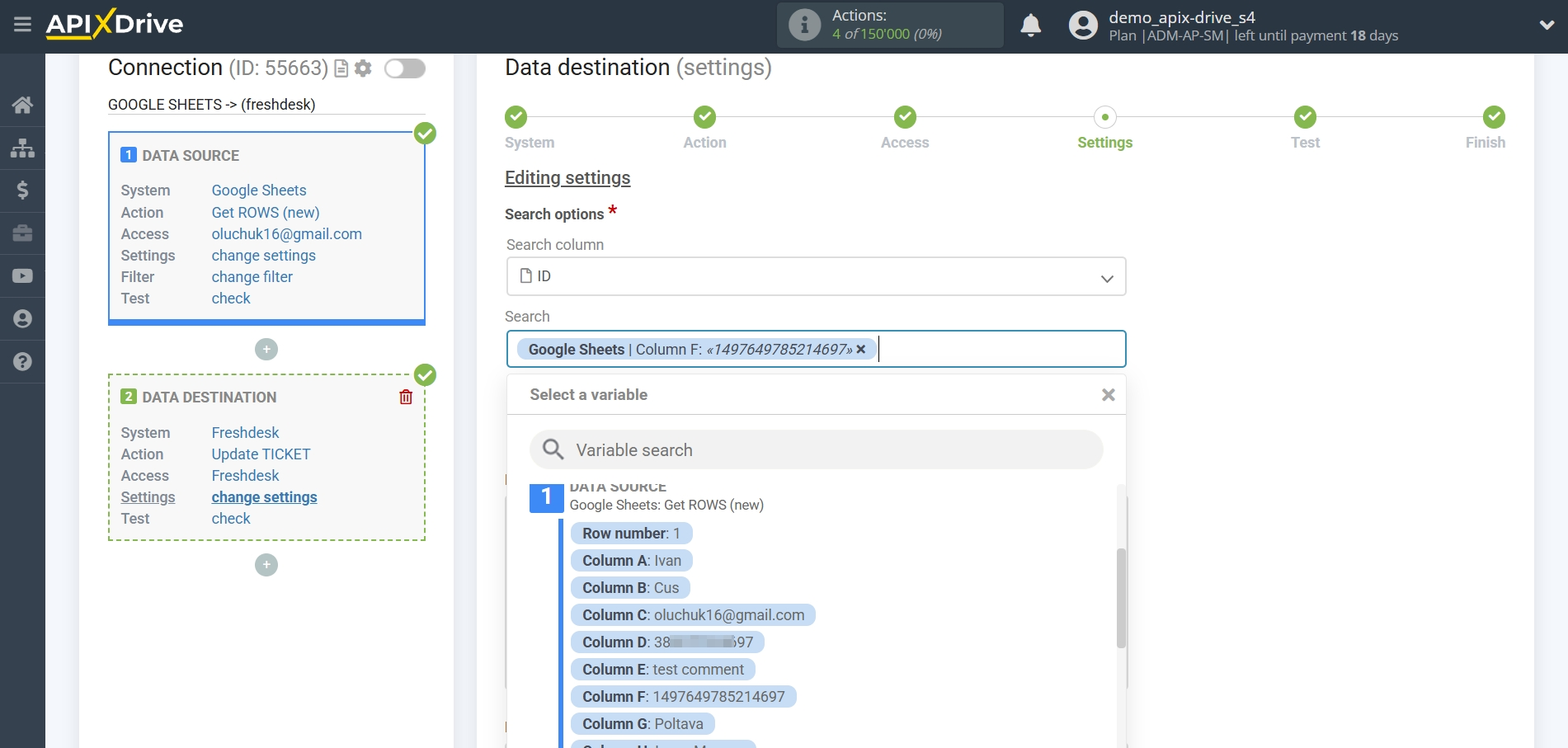Go to System step
1568x748 pixels.
(x=516, y=117)
